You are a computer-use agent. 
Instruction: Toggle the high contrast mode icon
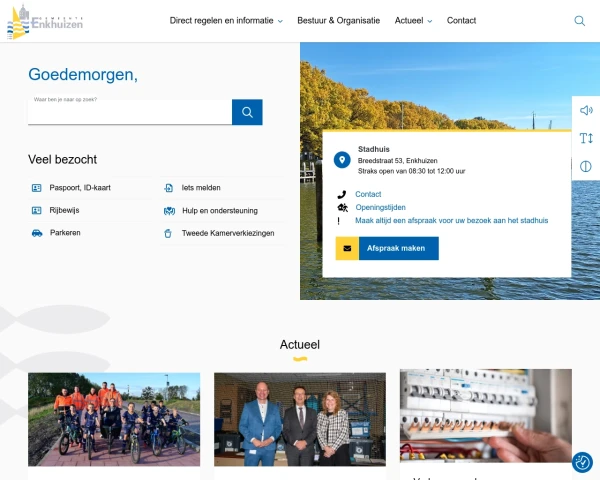click(586, 166)
